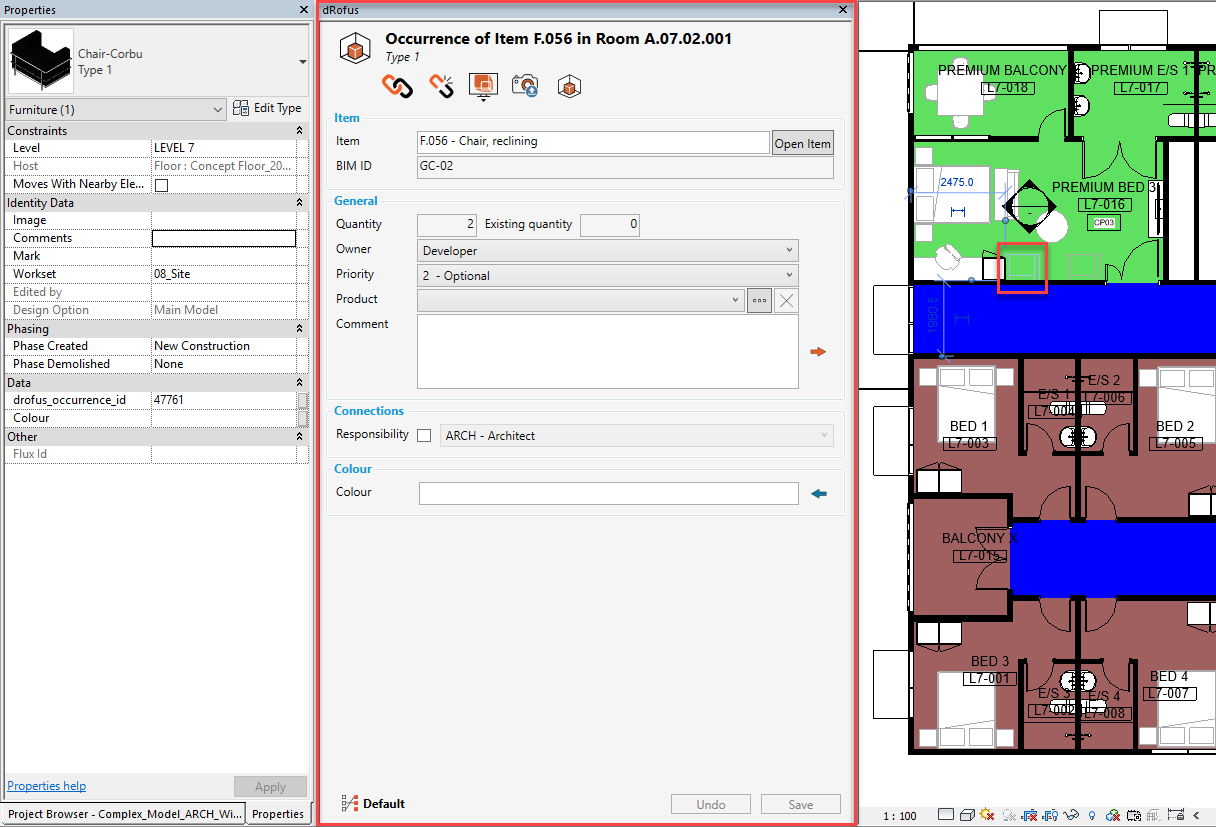Collapse the Constraints section in Properties
This screenshot has height=827, width=1216.
coord(300,130)
